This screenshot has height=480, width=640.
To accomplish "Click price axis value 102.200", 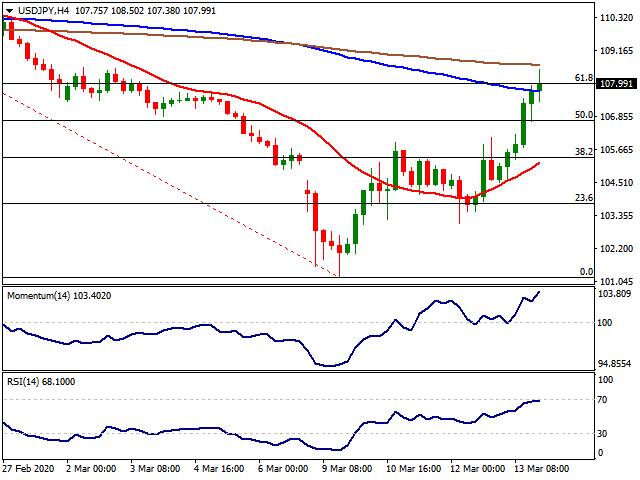I will point(616,249).
